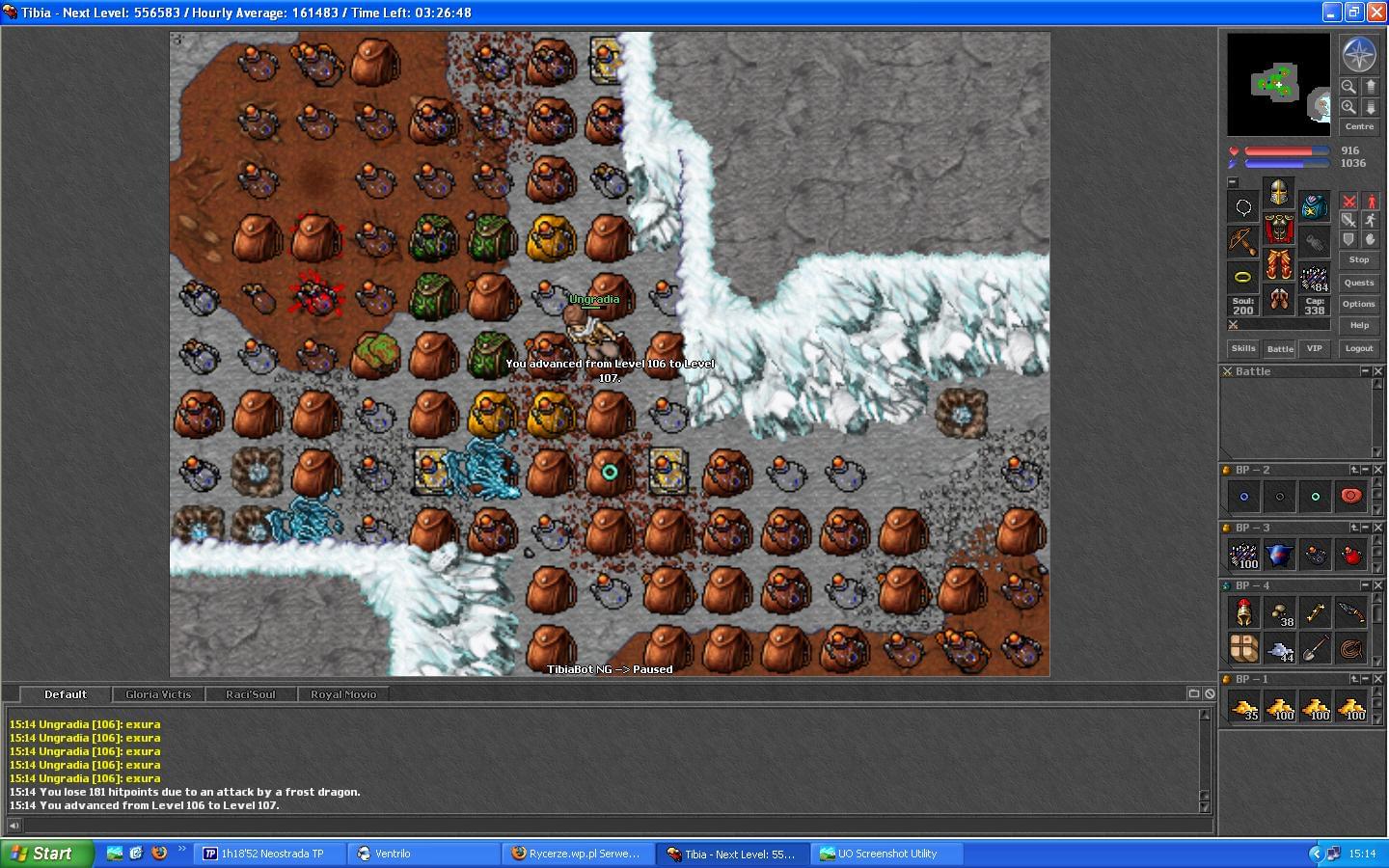Open the equipped blue backpack
The image size is (1389, 868).
tap(1314, 206)
